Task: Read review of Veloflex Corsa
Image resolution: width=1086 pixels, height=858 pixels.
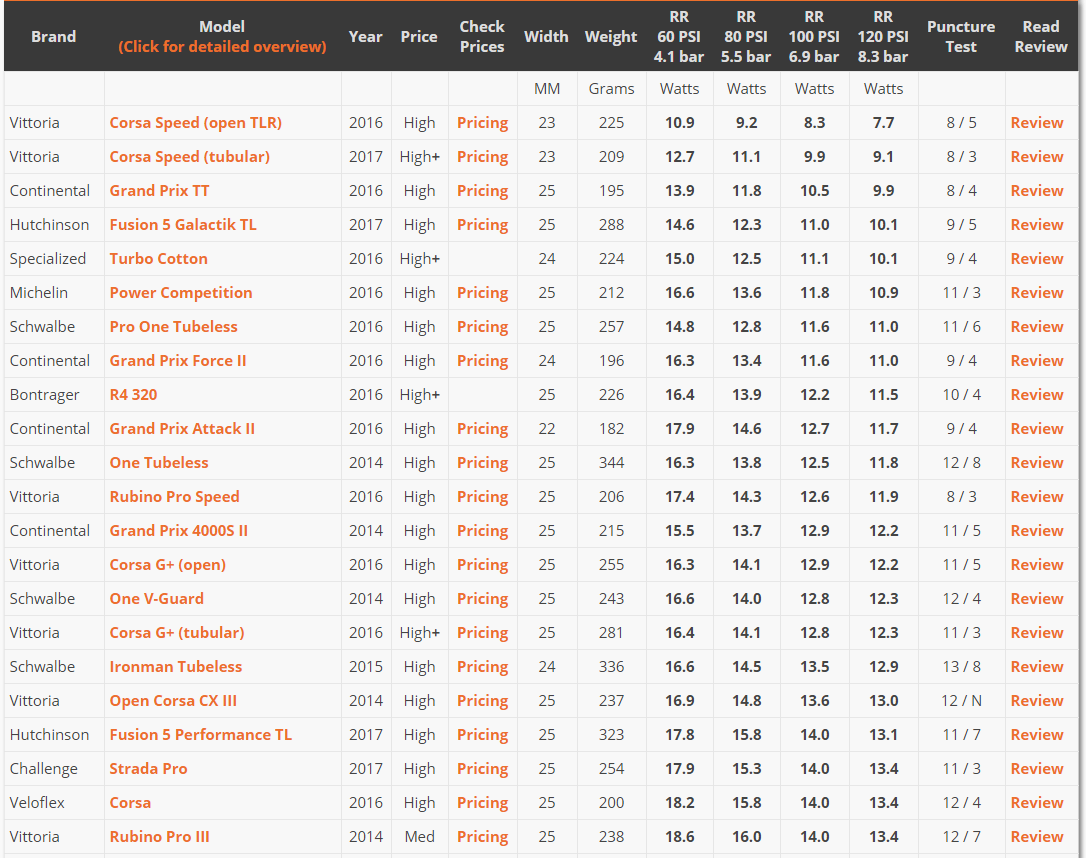Action: tap(1037, 802)
